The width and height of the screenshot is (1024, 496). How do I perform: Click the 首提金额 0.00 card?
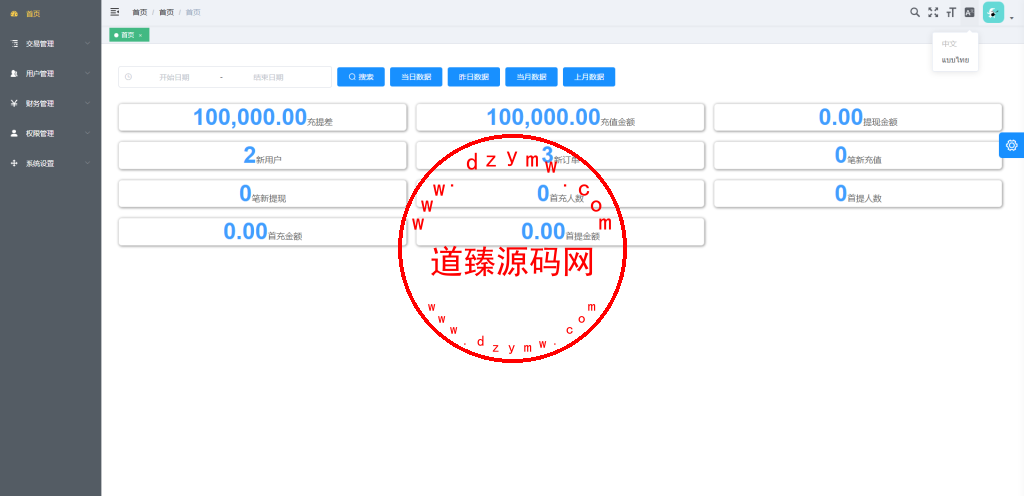[560, 232]
